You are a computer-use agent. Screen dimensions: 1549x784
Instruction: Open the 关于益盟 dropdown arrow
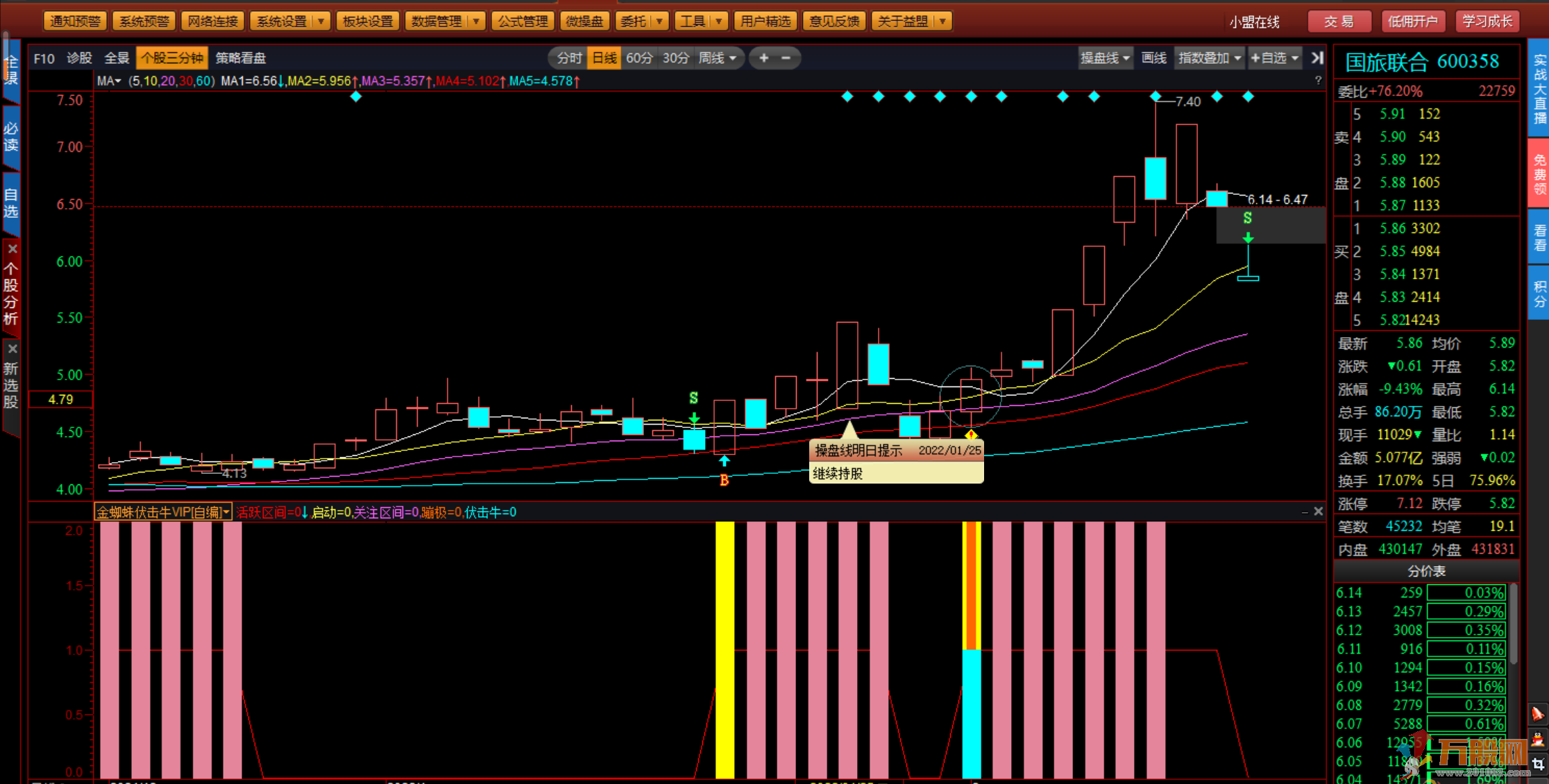(x=942, y=22)
